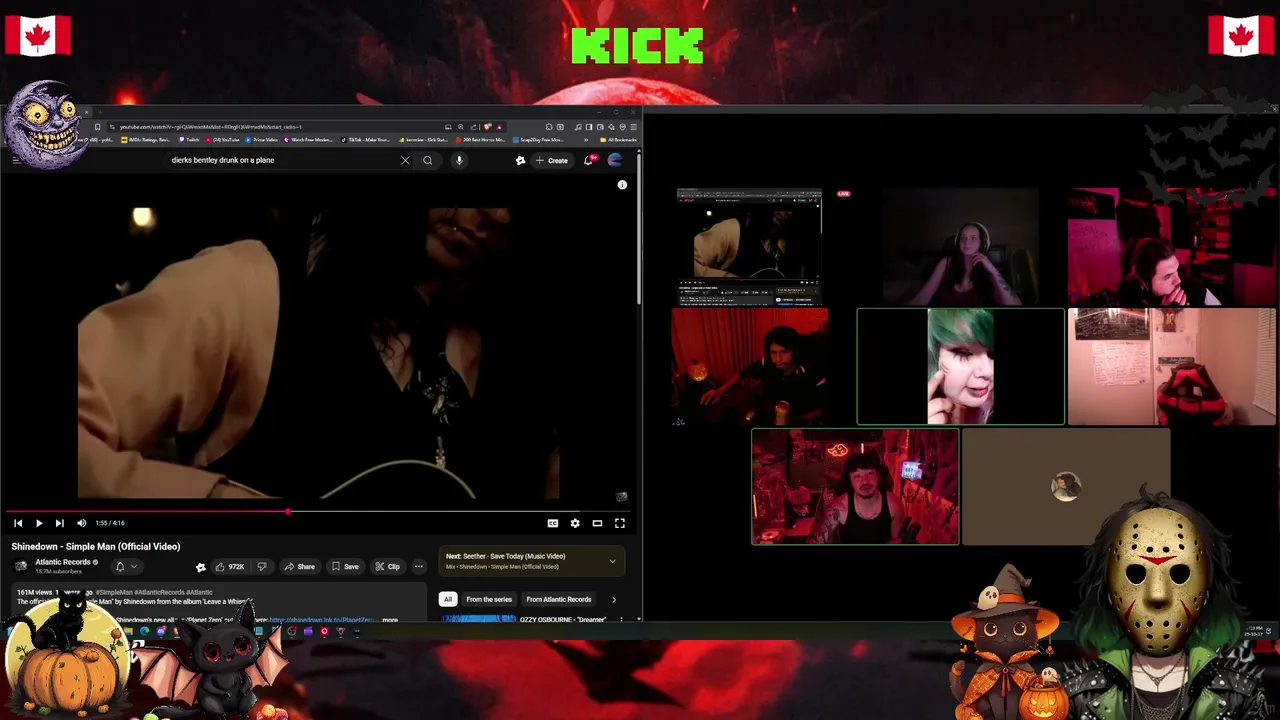Expand notification bell dropdown for channel
Image resolution: width=1280 pixels, height=720 pixels.
(125, 567)
